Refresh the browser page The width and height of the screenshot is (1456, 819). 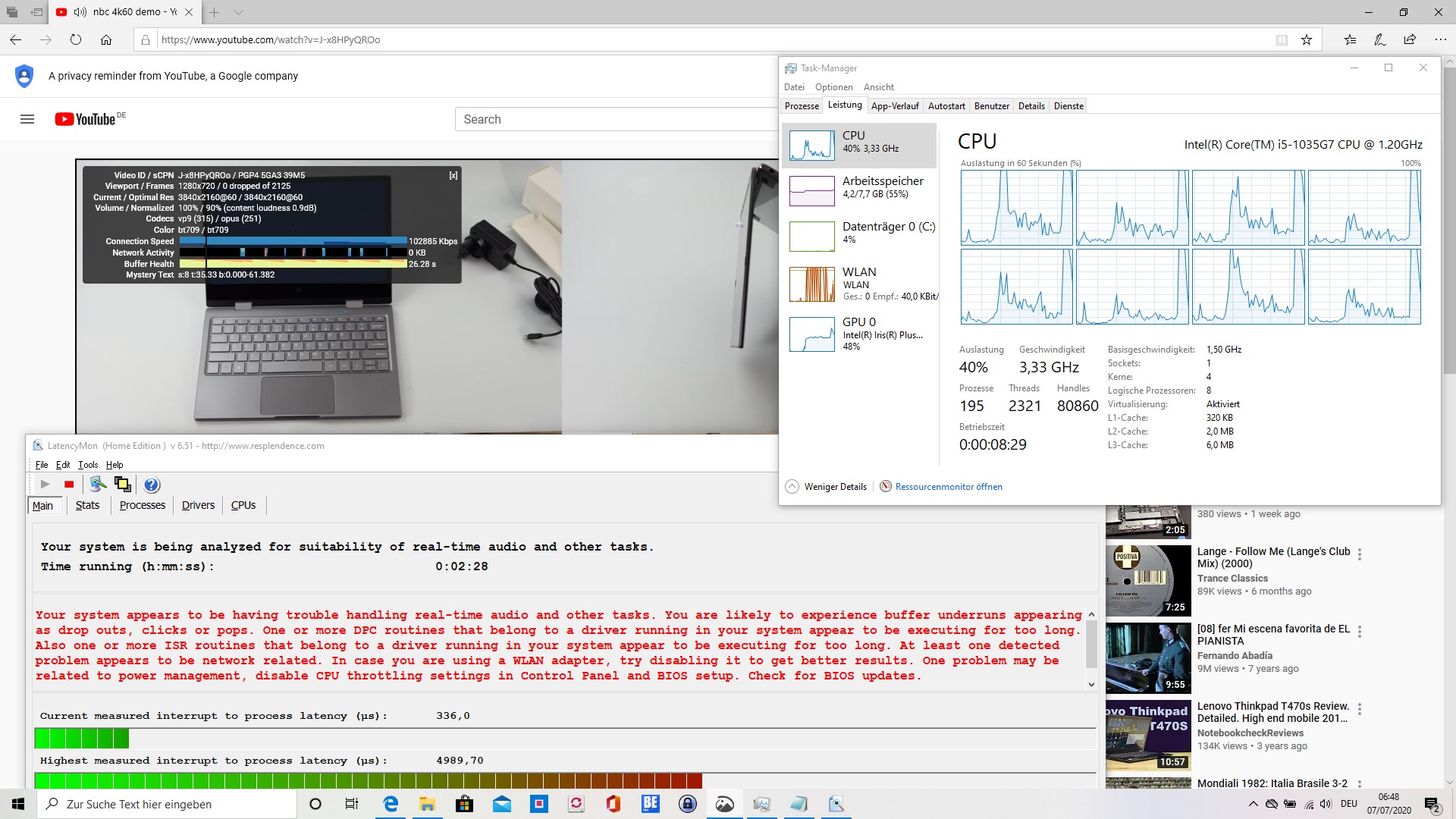click(x=76, y=40)
